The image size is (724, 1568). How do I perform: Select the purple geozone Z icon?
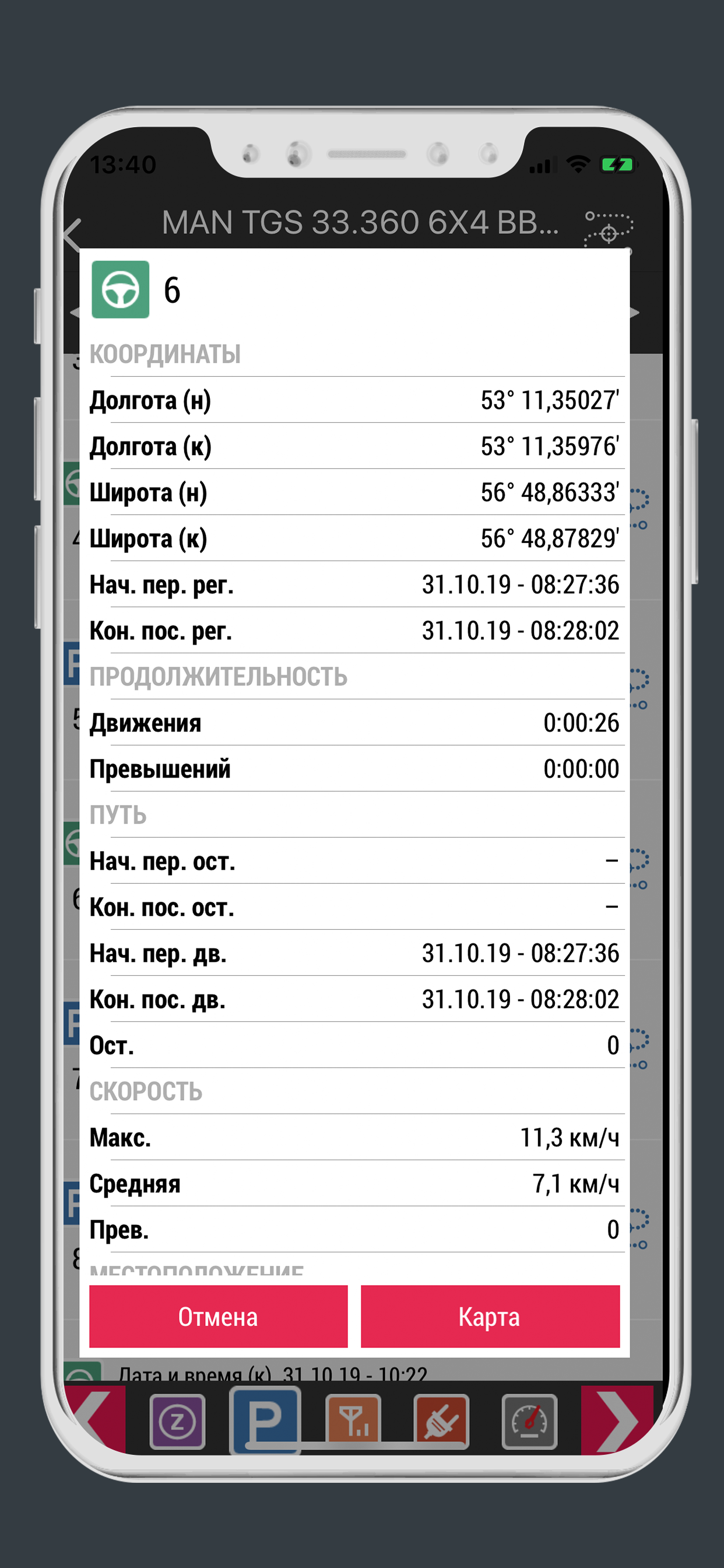point(178,1422)
